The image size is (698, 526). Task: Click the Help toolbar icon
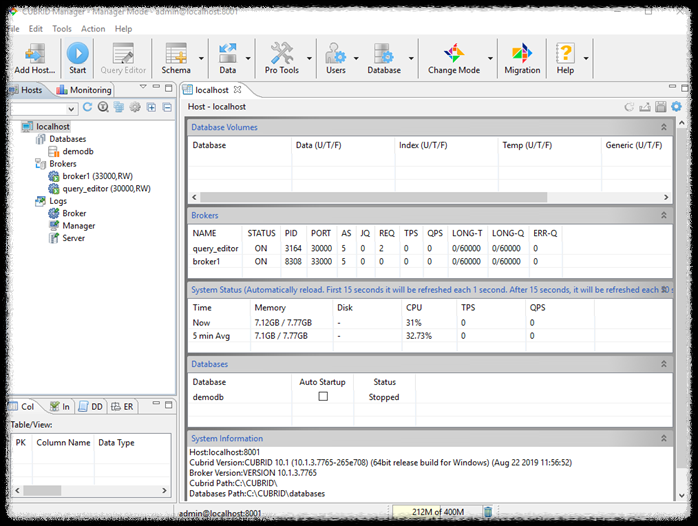click(x=565, y=58)
